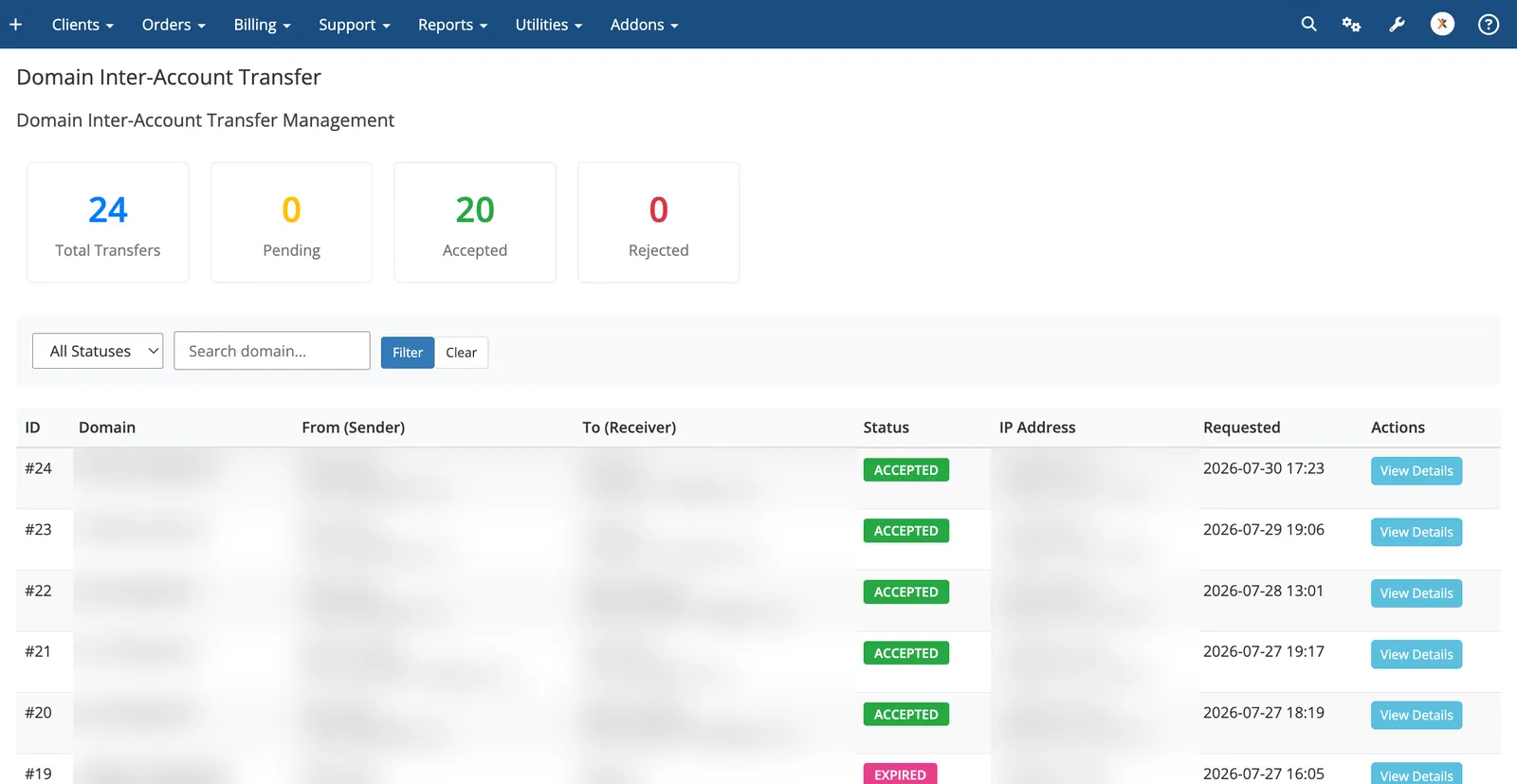The height and width of the screenshot is (784, 1517).
Task: View details for transfer #24
Action: coord(1416,471)
